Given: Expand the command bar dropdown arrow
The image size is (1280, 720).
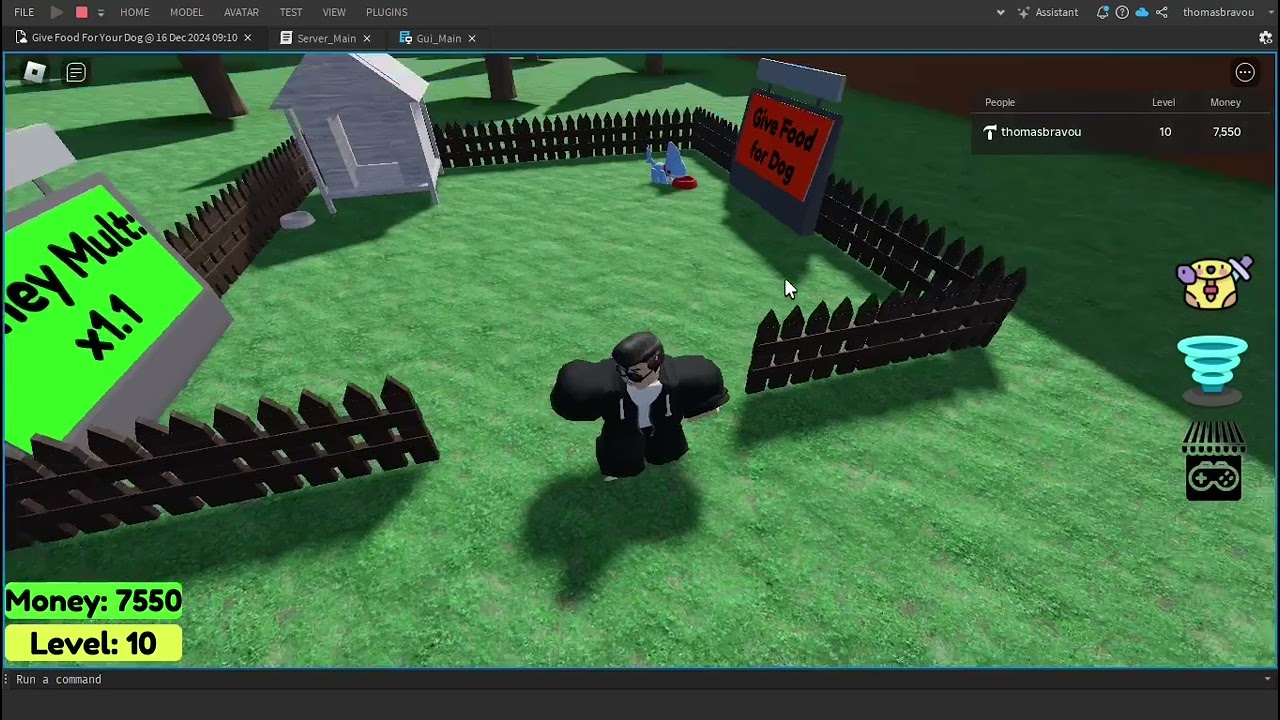Looking at the screenshot, I should pos(1267,679).
